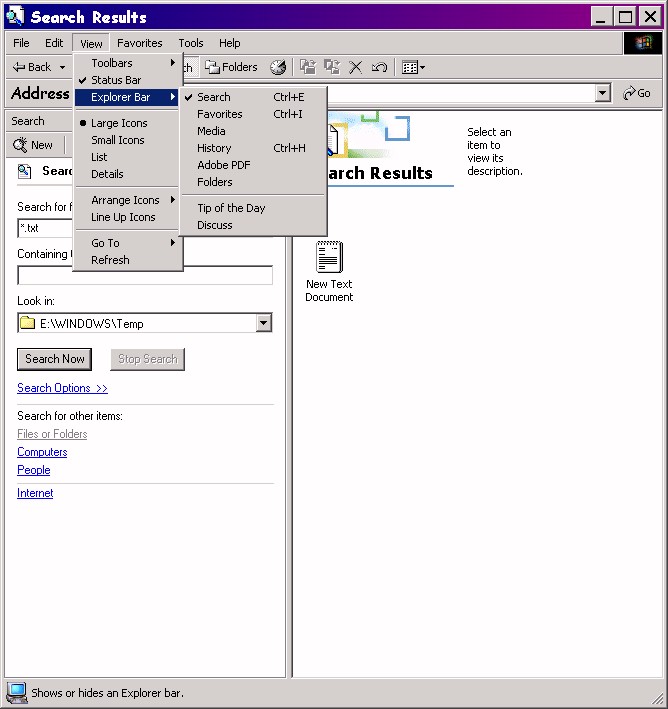Expand the Go To submenu
The height and width of the screenshot is (709, 668).
click(x=127, y=243)
